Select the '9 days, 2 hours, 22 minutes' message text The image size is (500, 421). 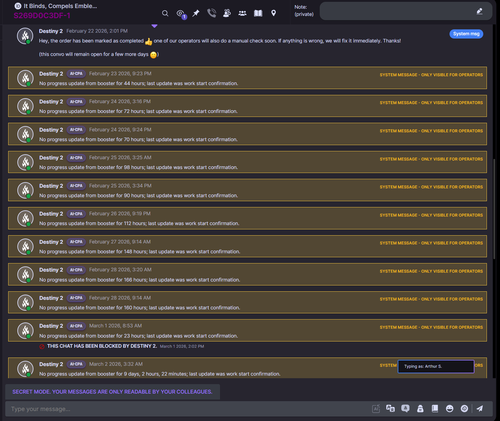click(x=160, y=374)
